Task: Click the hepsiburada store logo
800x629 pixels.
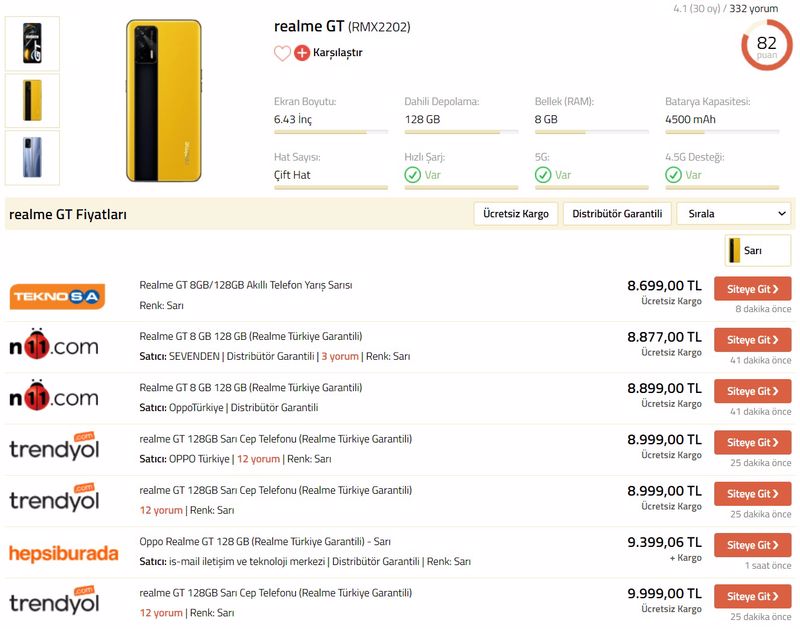Action: tap(64, 553)
